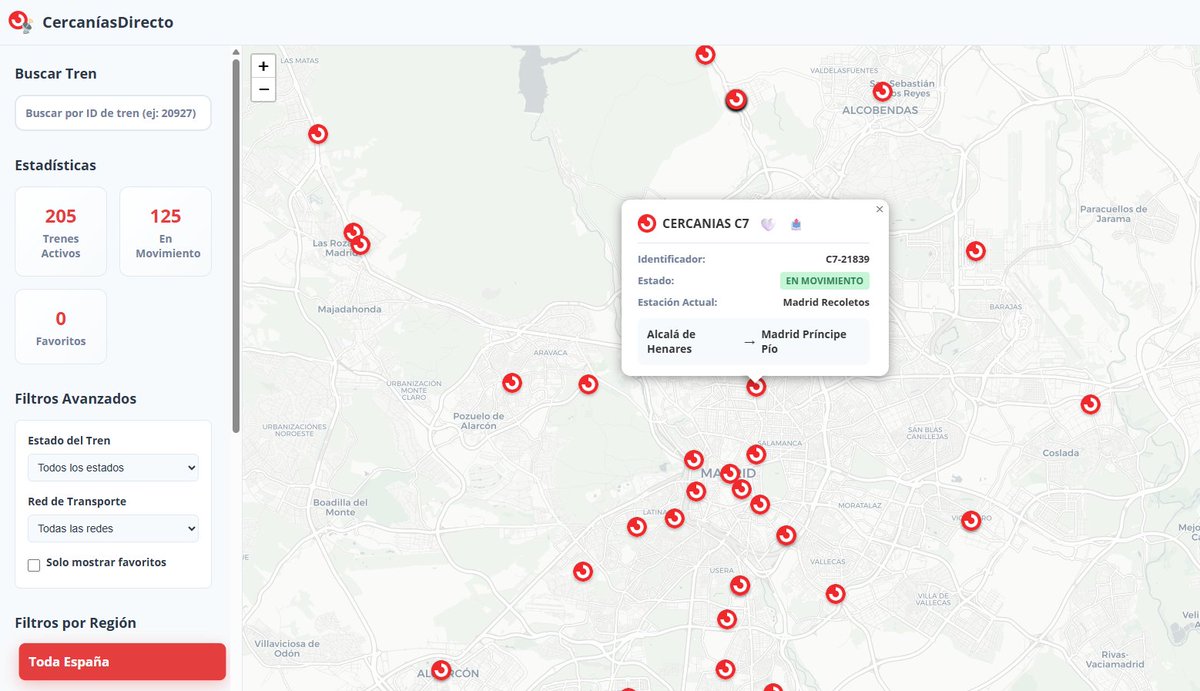Image resolution: width=1200 pixels, height=691 pixels.
Task: Expand the Estado del Tren dropdown
Action: click(x=113, y=467)
